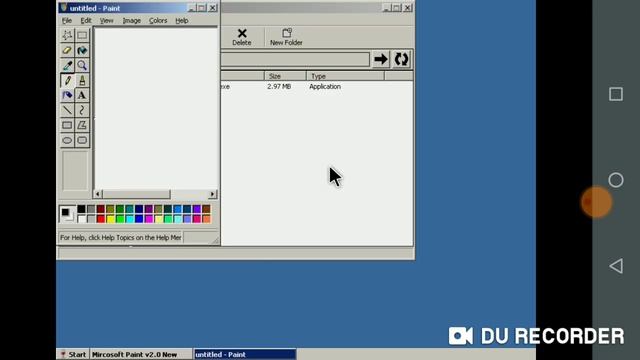Screen dimensions: 640x360
Task: Choose the Eraser tool in Paint
Action: click(x=67, y=50)
